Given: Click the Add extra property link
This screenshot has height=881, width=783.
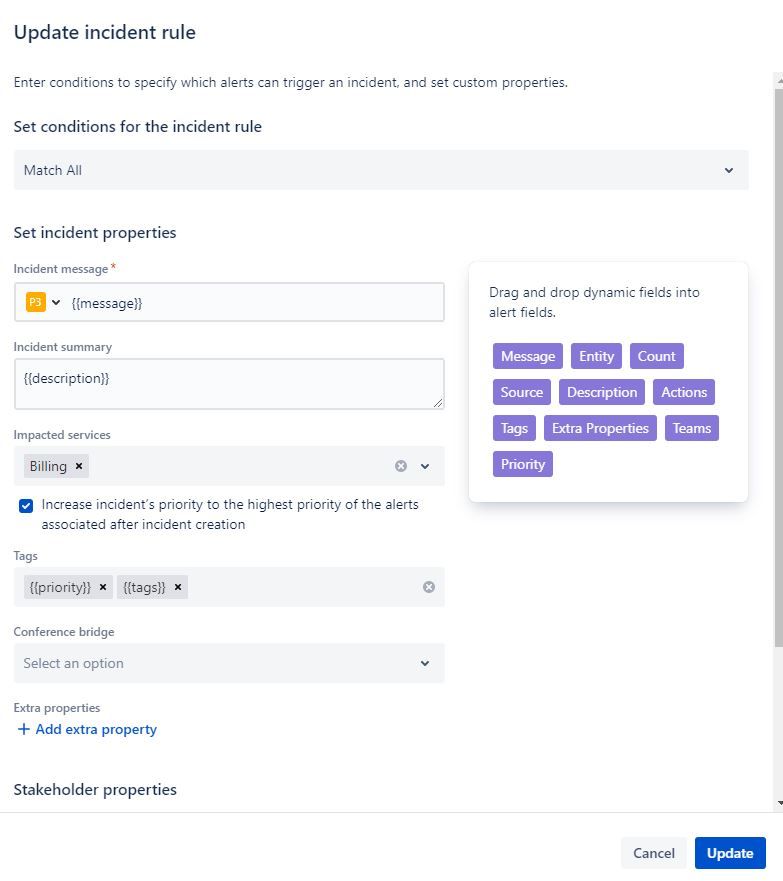Looking at the screenshot, I should click(x=96, y=729).
